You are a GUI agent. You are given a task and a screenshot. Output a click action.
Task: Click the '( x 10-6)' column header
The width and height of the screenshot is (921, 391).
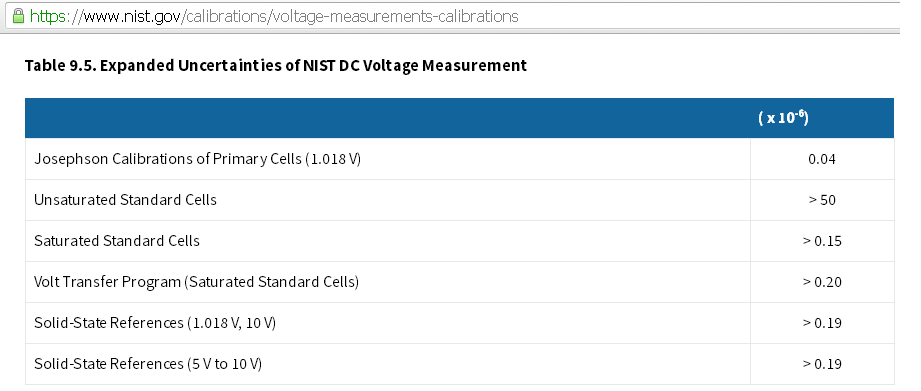click(784, 118)
